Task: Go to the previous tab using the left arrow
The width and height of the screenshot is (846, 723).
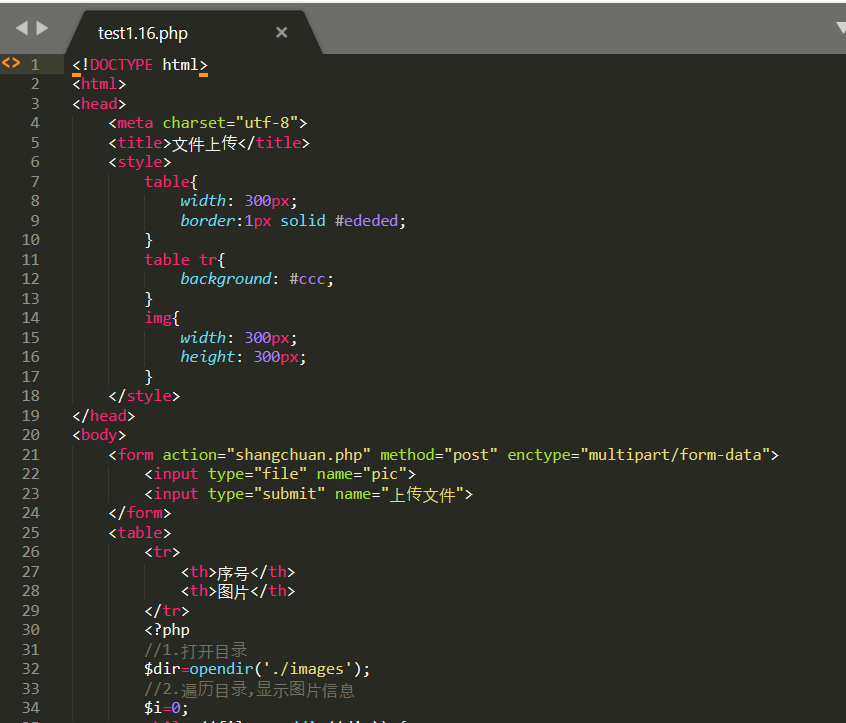Action: point(22,28)
